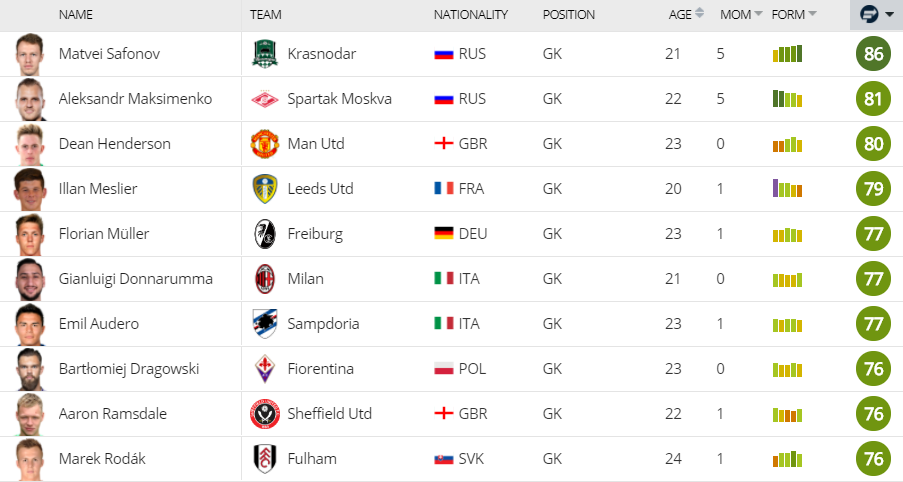Viewport: 903px width, 482px height.
Task: Click Aaron Ramsdale's player photo thumbnail
Action: [x=30, y=414]
